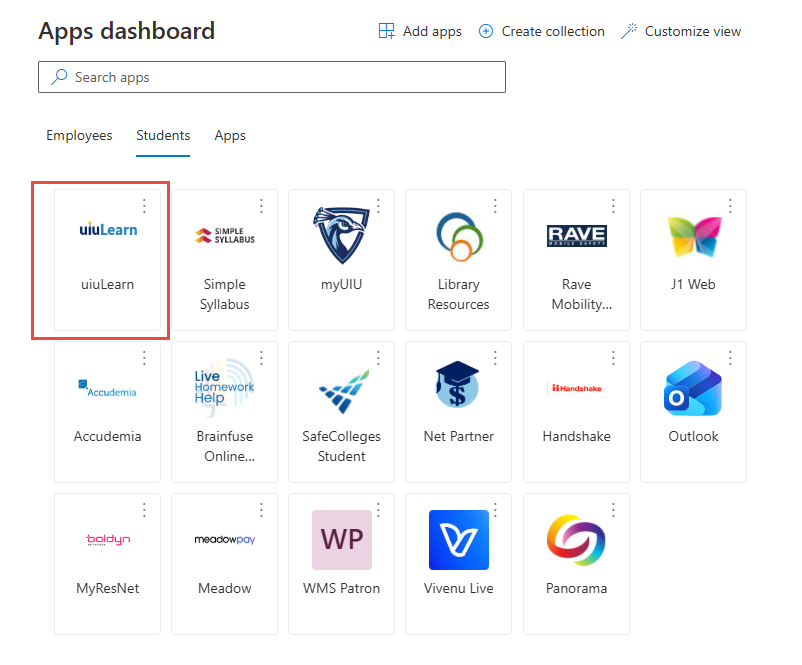Open the Live Homework Help Brainfuse icon
This screenshot has height=665, width=802.
[x=225, y=388]
